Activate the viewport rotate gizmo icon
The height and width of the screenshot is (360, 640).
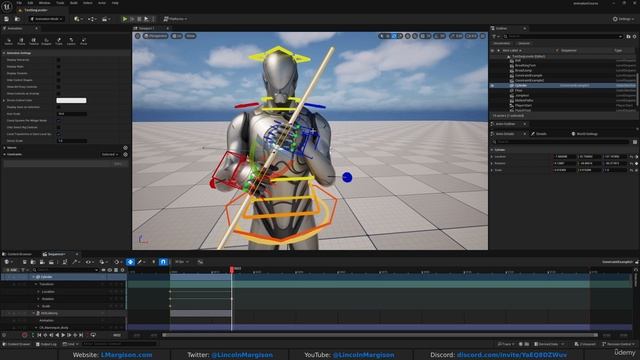(x=394, y=36)
